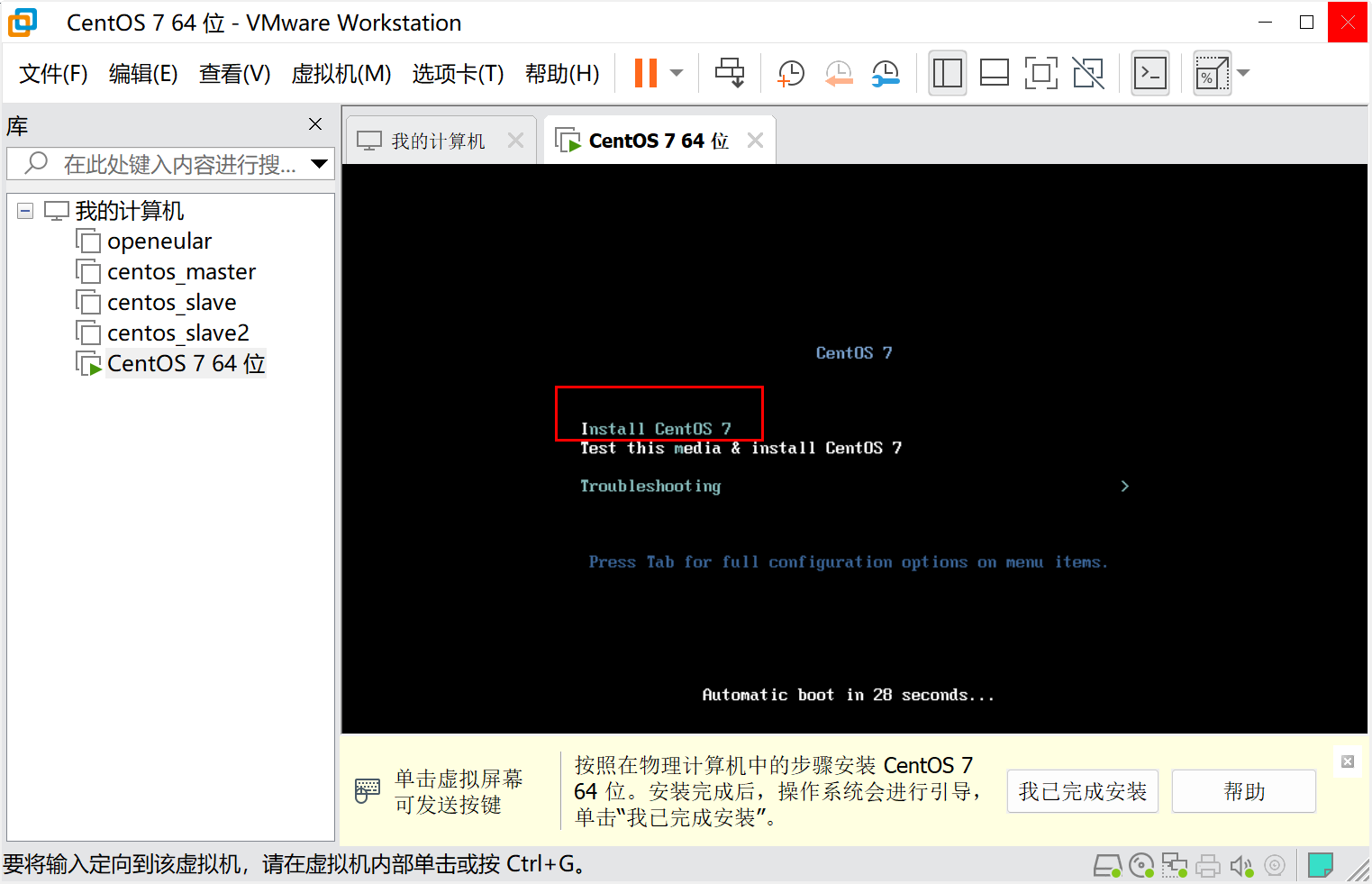Open the 编辑(E) menu
1372x884 pixels.
tap(143, 73)
